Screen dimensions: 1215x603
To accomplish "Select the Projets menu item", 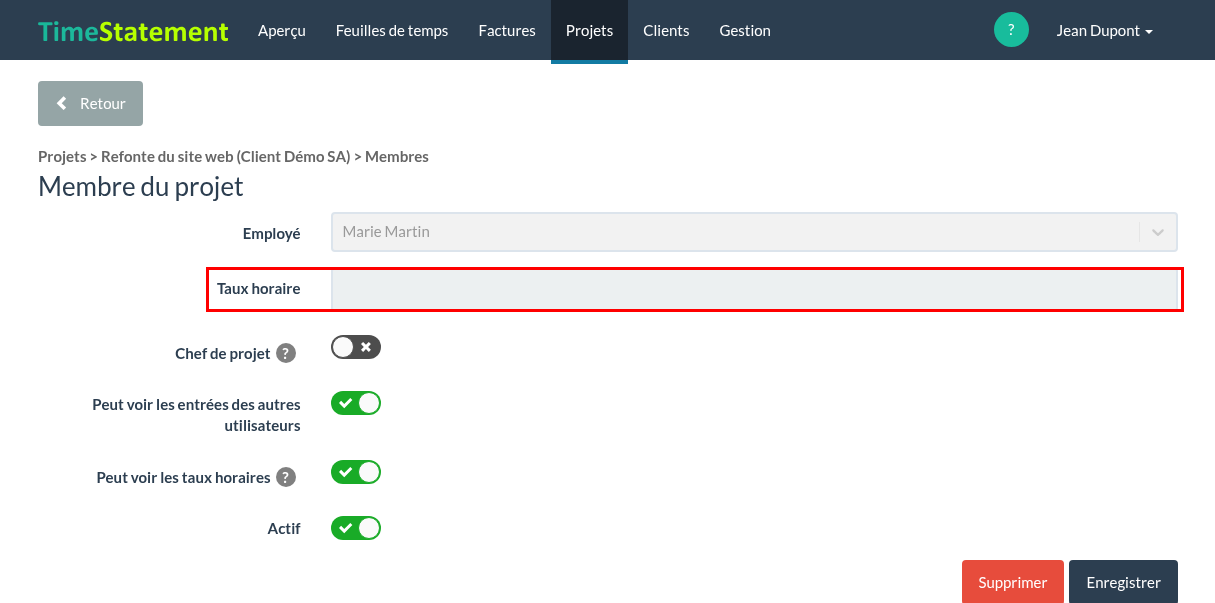I will [589, 31].
